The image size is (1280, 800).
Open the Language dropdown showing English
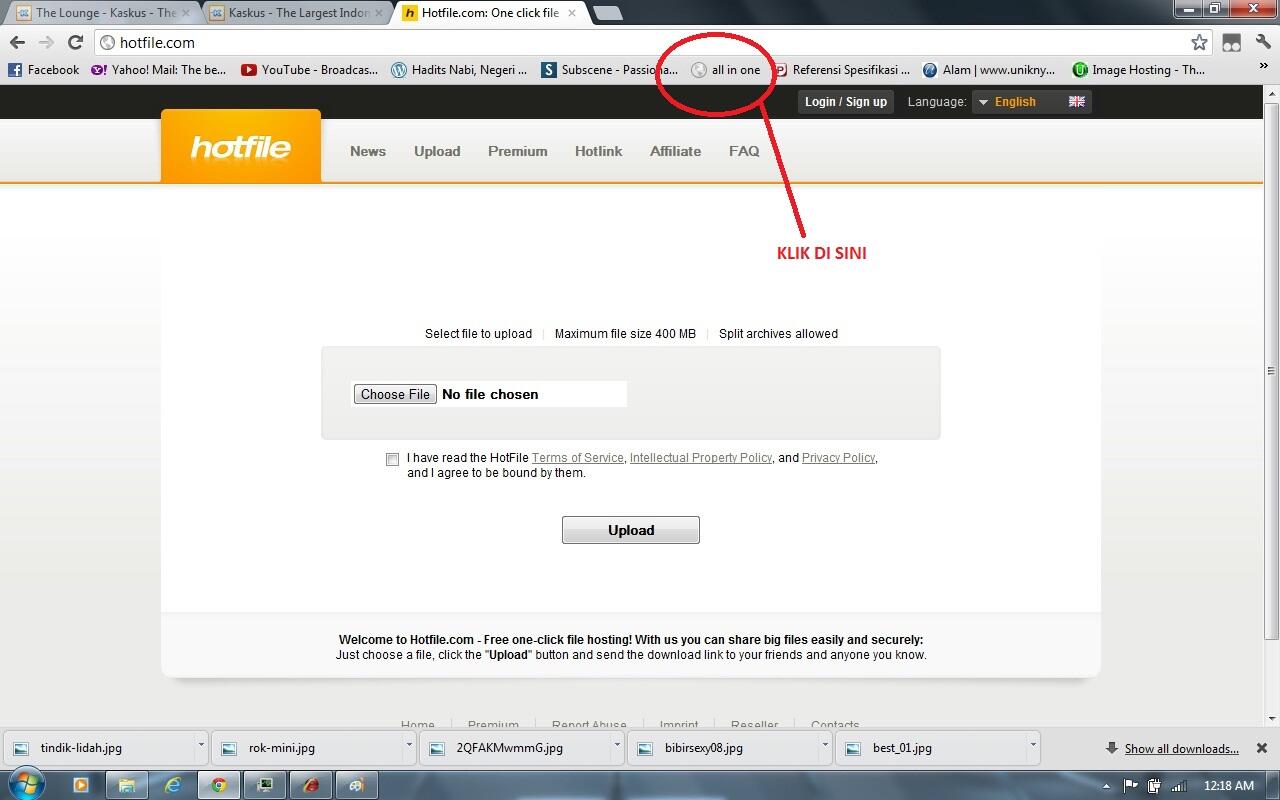(x=1031, y=102)
